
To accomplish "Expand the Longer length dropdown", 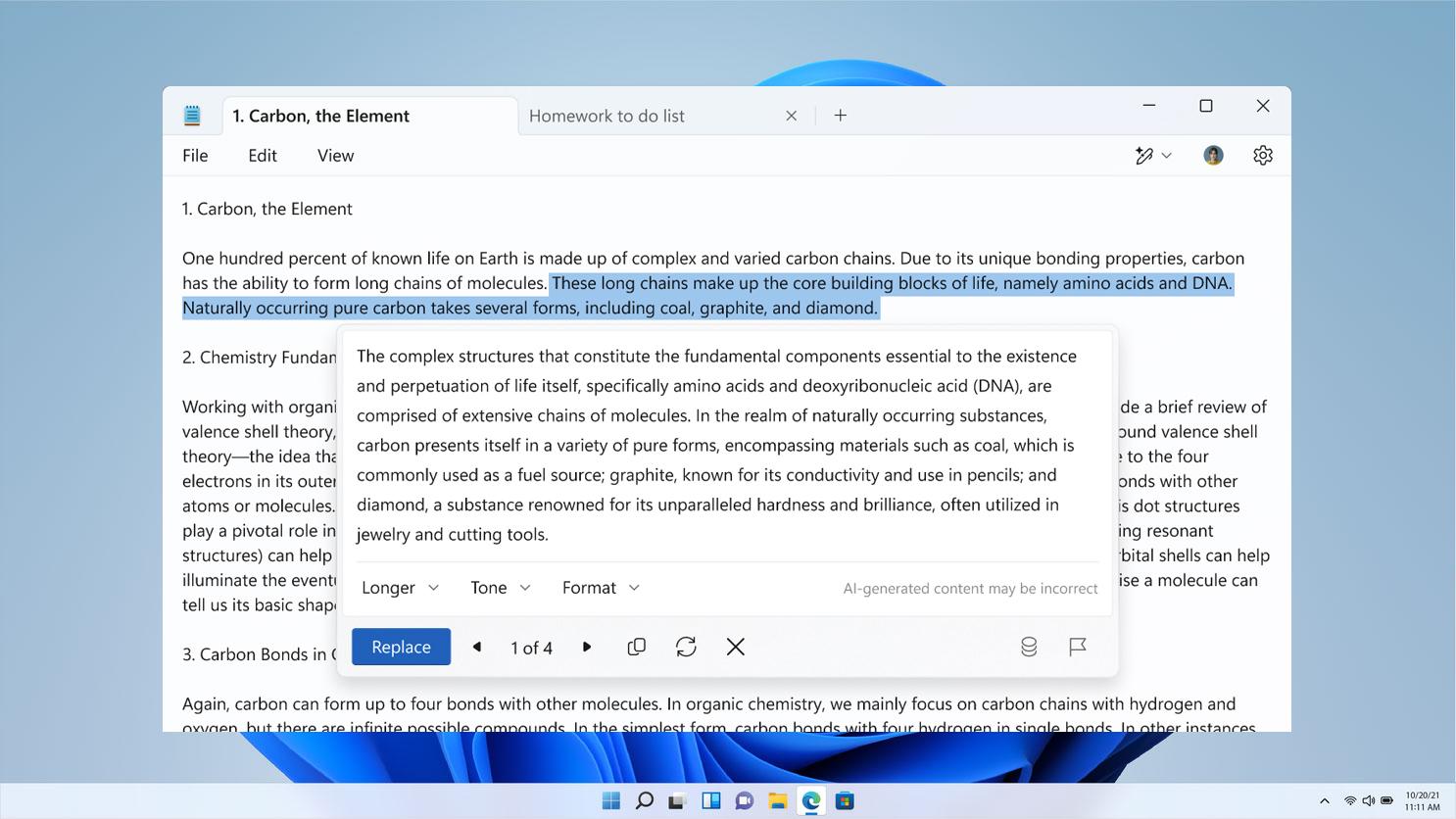I will (400, 588).
